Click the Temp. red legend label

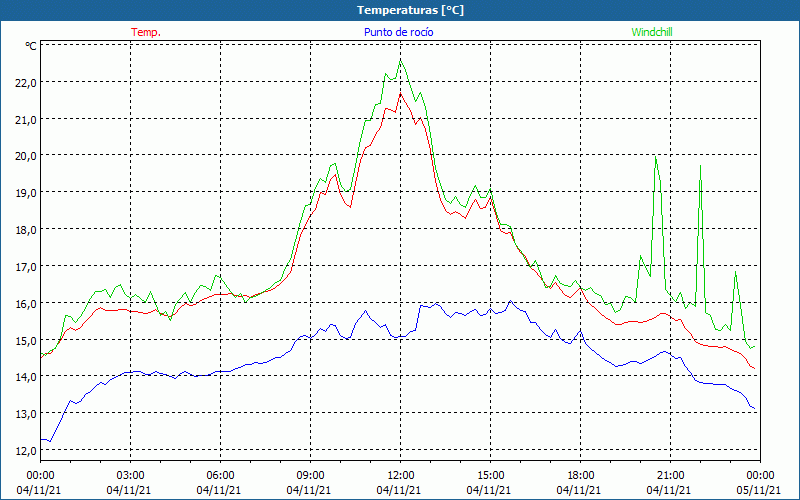click(x=146, y=32)
